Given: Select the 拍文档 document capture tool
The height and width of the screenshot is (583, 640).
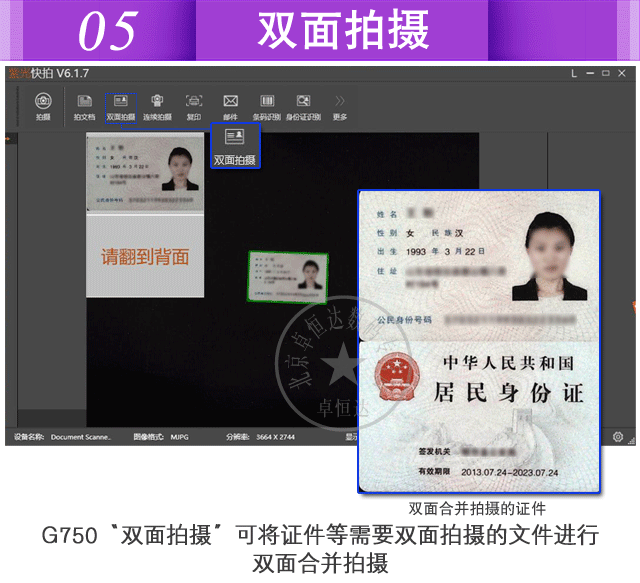Looking at the screenshot, I should click(84, 107).
